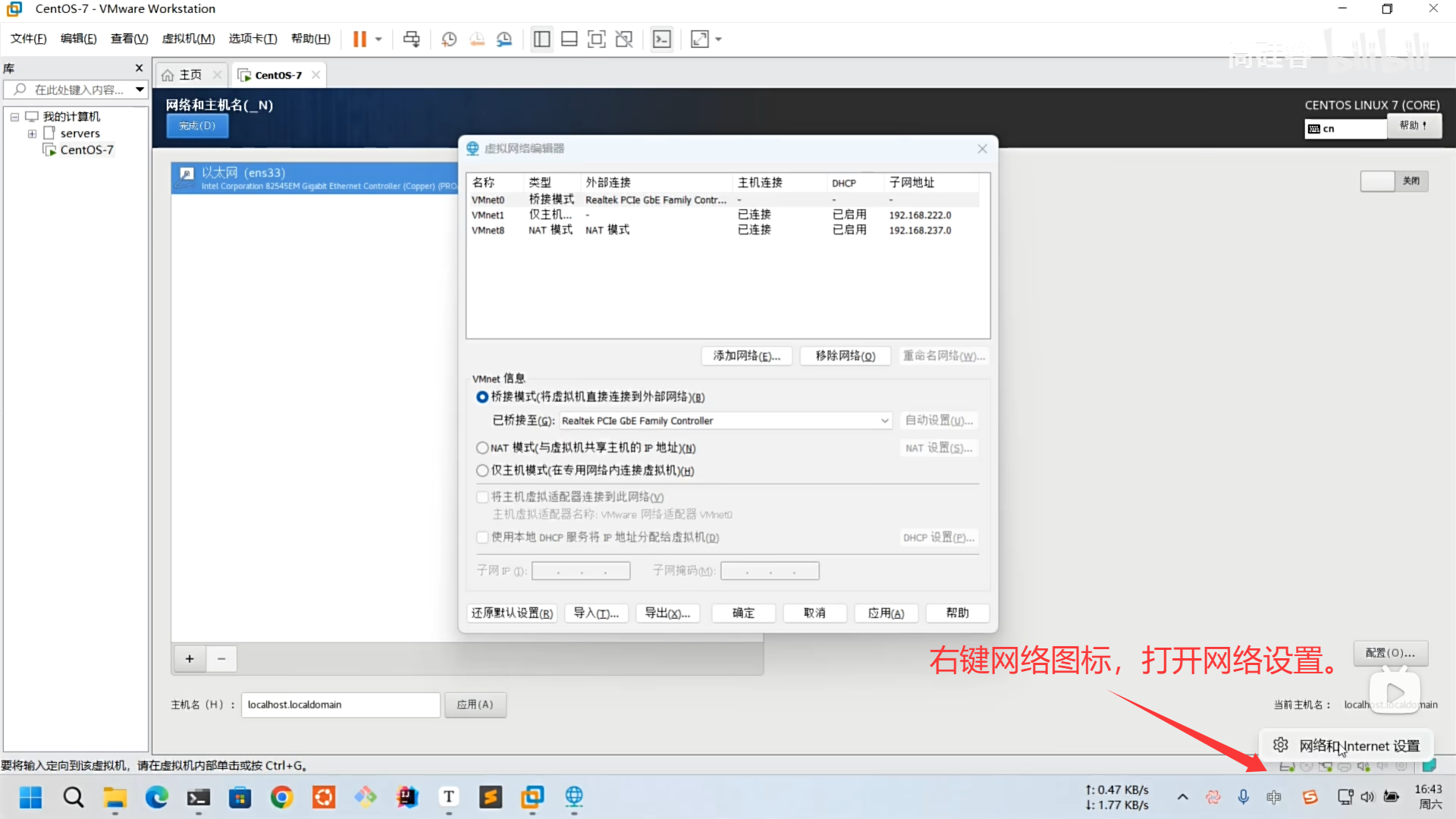Pause the virtual machine via toolbar
The height and width of the screenshot is (819, 1456).
click(x=359, y=39)
